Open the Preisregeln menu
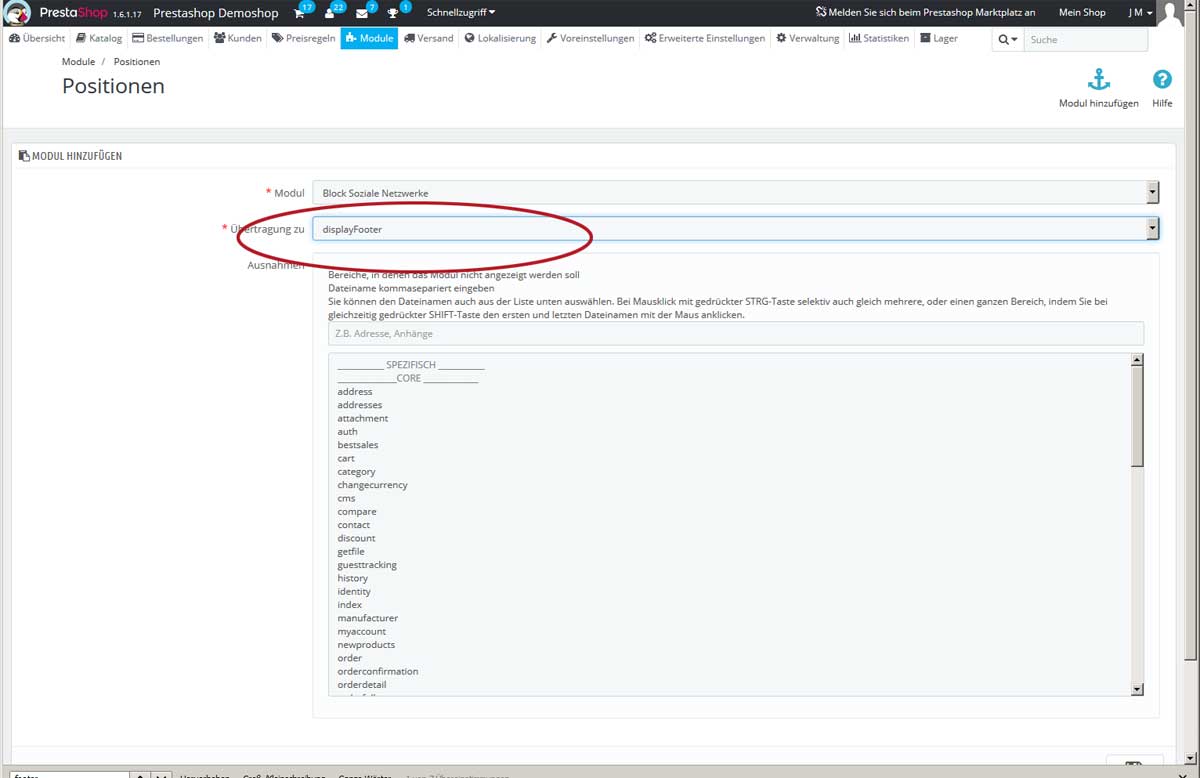The width and height of the screenshot is (1200, 778). (304, 38)
